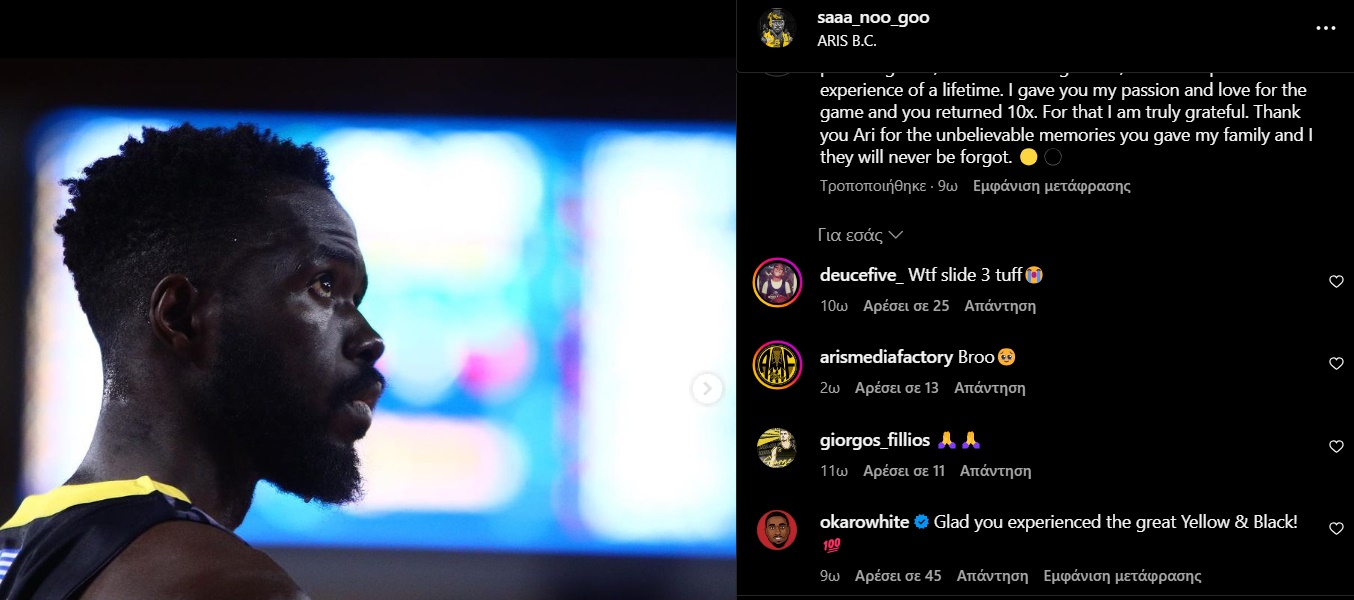Viewport: 1354px width, 600px height.
Task: Open the three-dot post options menu
Action: 1325,28
